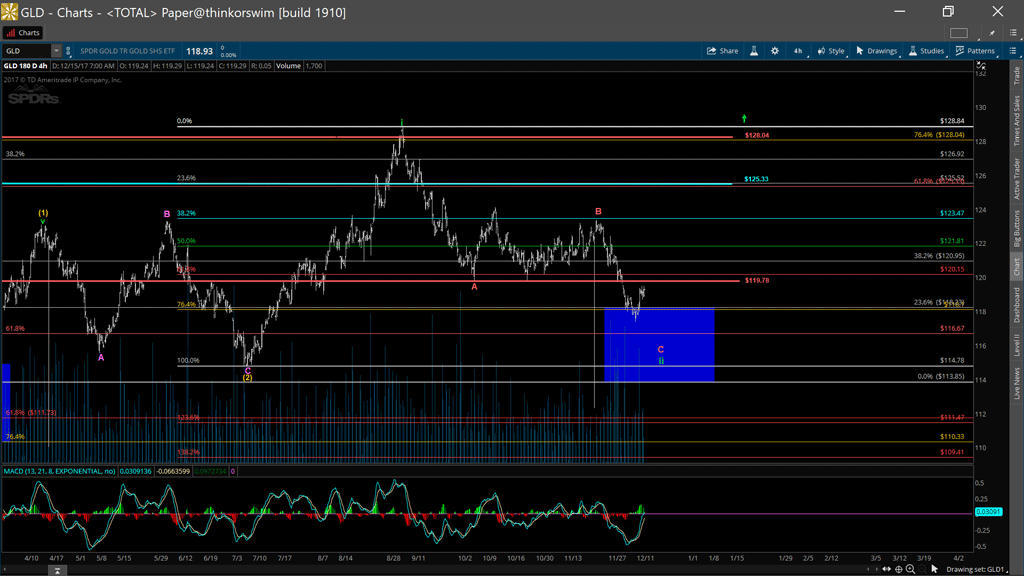
Task: Click the rectangle layout toggle near the pin
Action: [x=959, y=33]
